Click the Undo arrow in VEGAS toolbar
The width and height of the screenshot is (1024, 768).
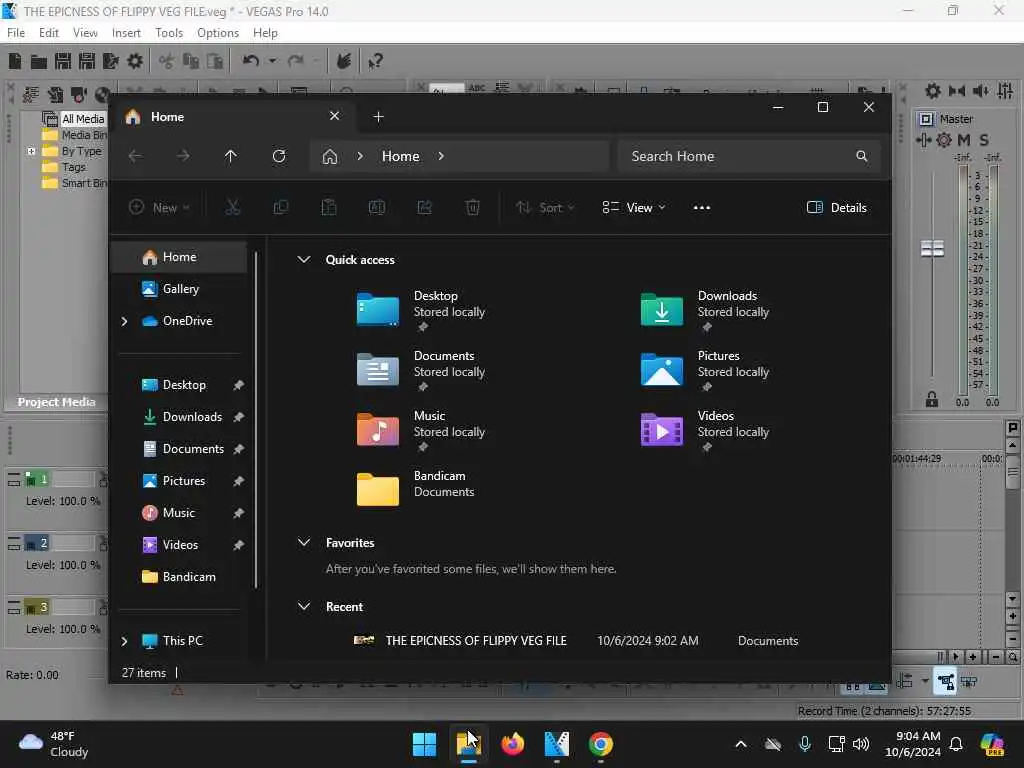251,61
